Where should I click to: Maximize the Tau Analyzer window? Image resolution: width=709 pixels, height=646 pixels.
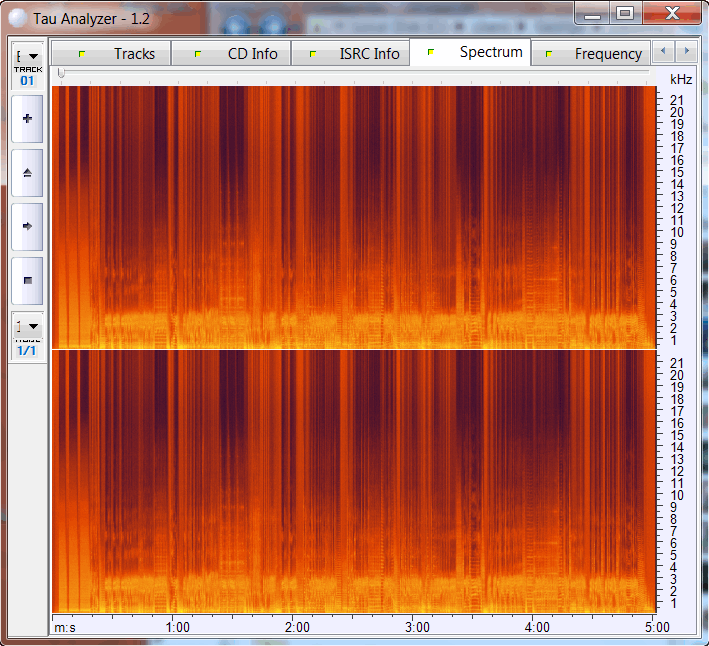click(625, 13)
